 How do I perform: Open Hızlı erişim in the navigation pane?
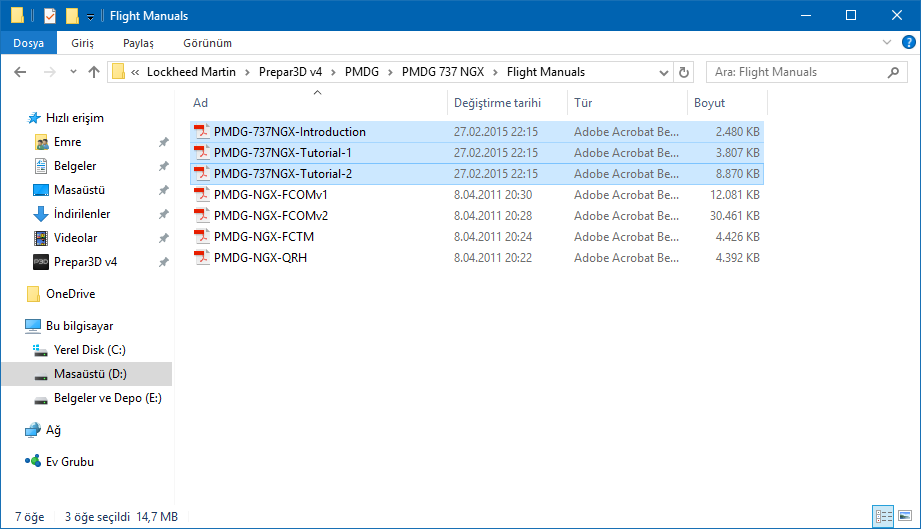[75, 118]
